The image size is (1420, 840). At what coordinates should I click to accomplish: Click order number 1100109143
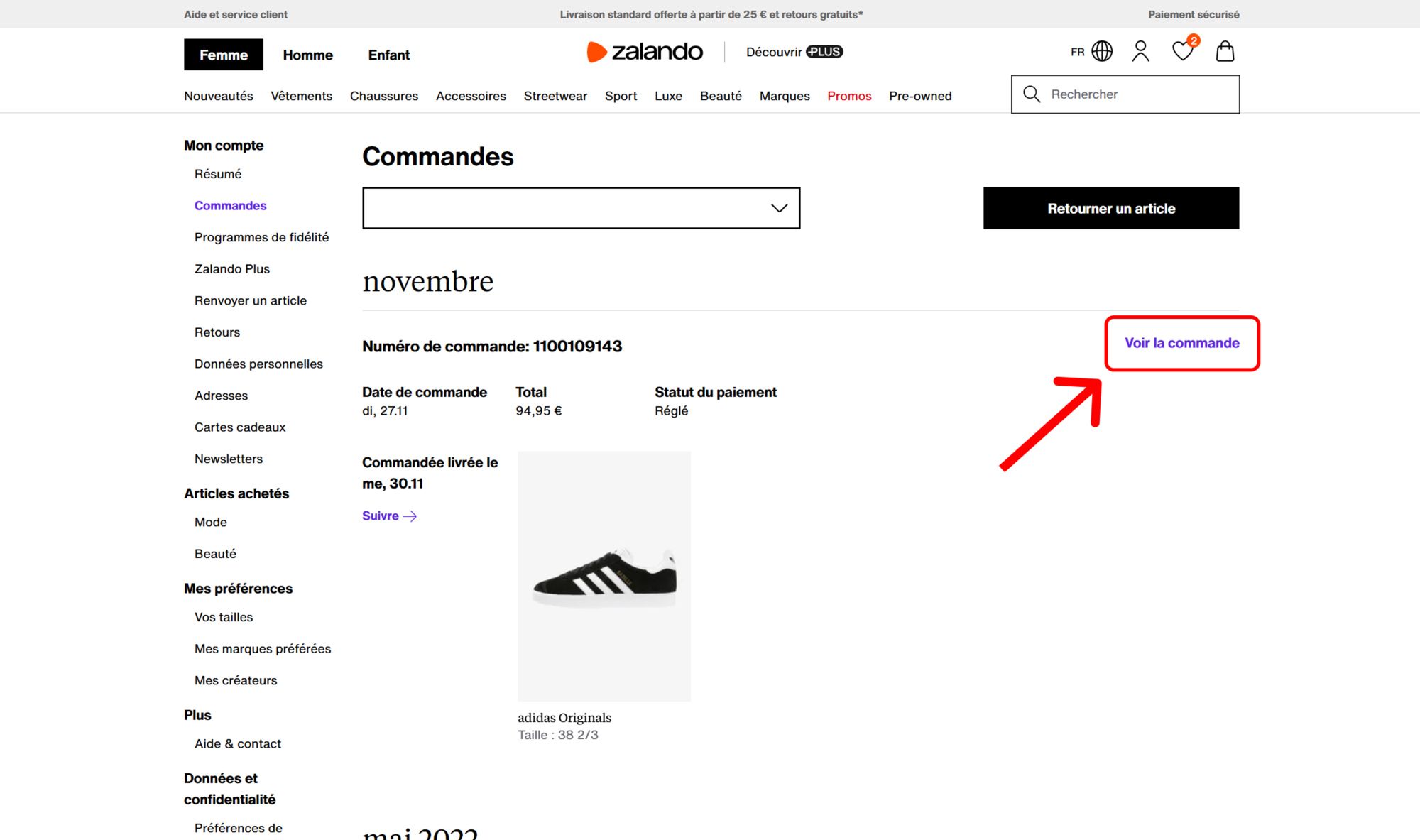(577, 347)
